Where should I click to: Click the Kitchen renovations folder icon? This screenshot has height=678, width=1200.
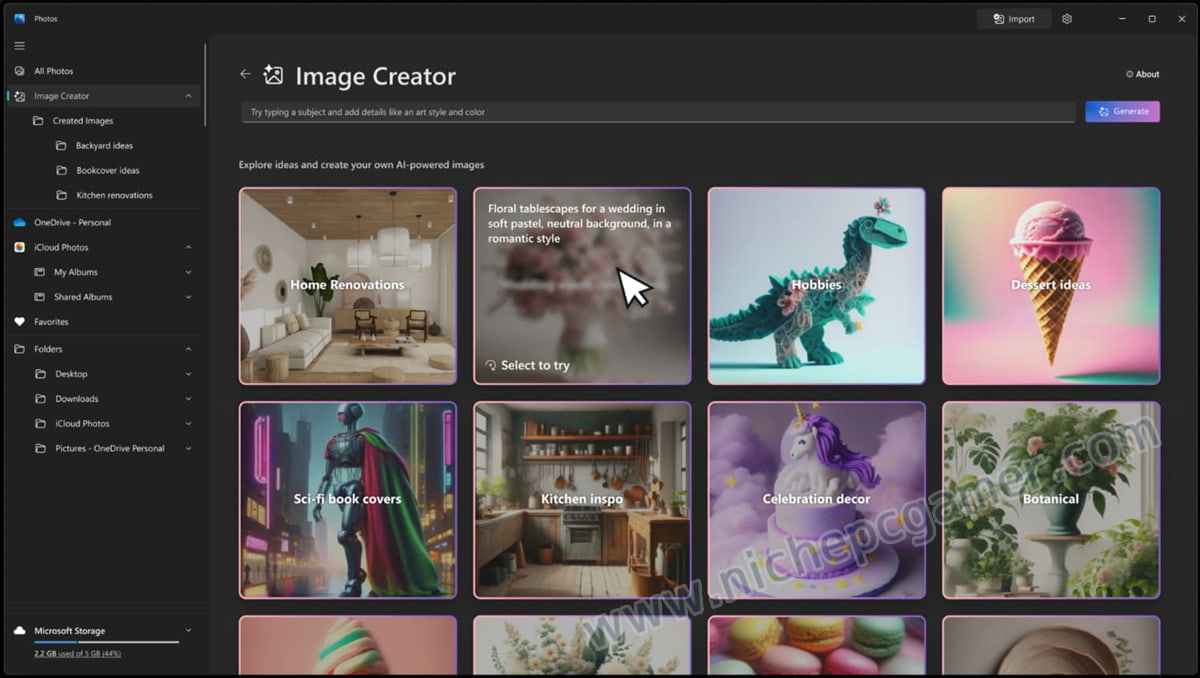click(62, 196)
